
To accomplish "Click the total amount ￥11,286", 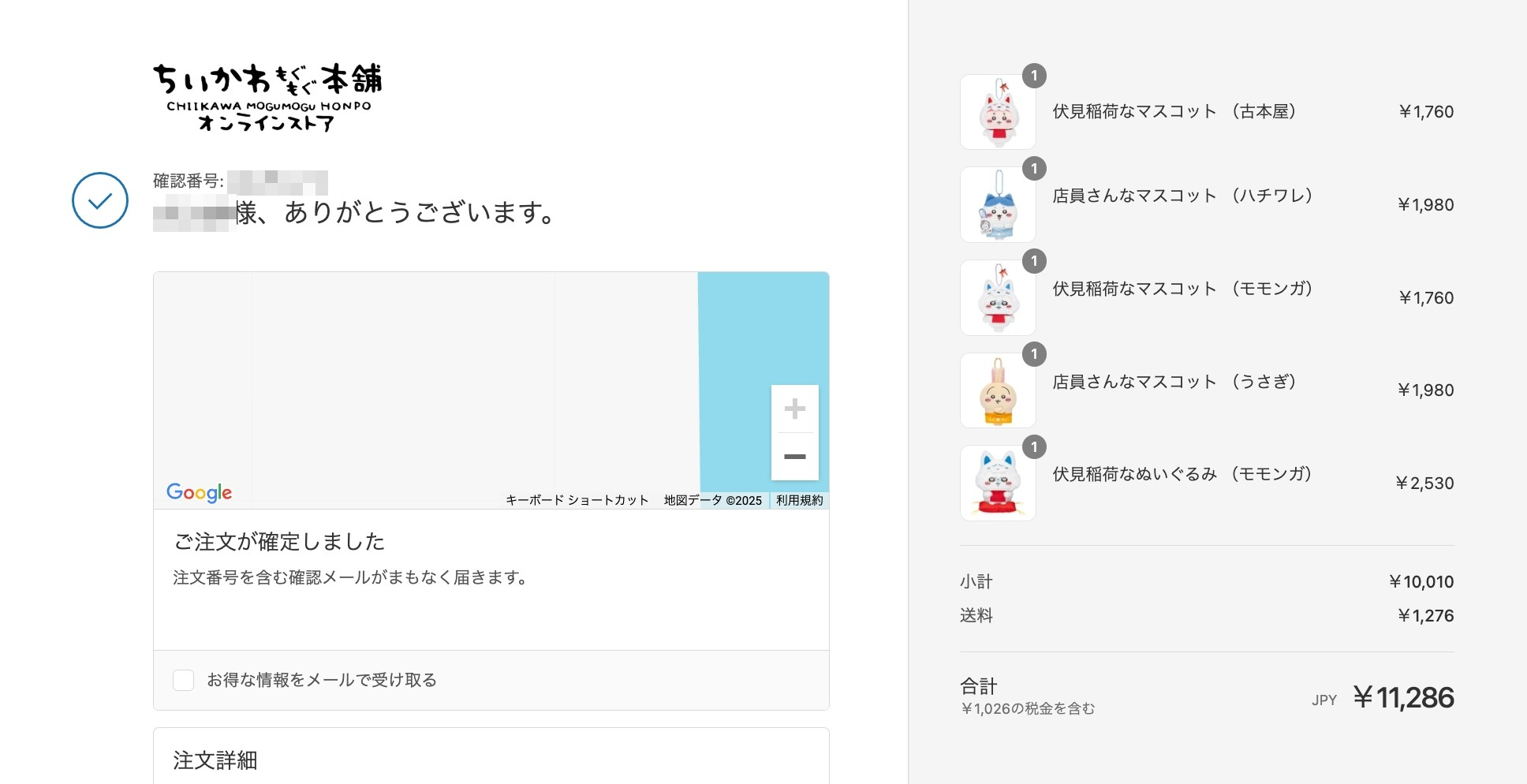I will 1403,697.
